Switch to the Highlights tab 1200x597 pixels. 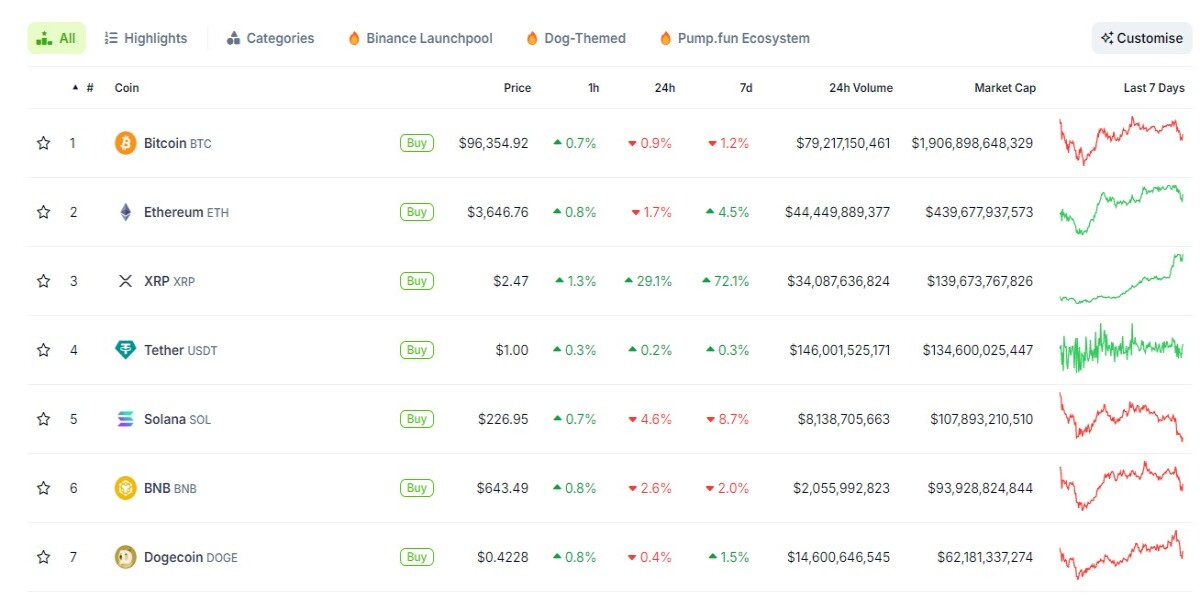click(x=146, y=38)
